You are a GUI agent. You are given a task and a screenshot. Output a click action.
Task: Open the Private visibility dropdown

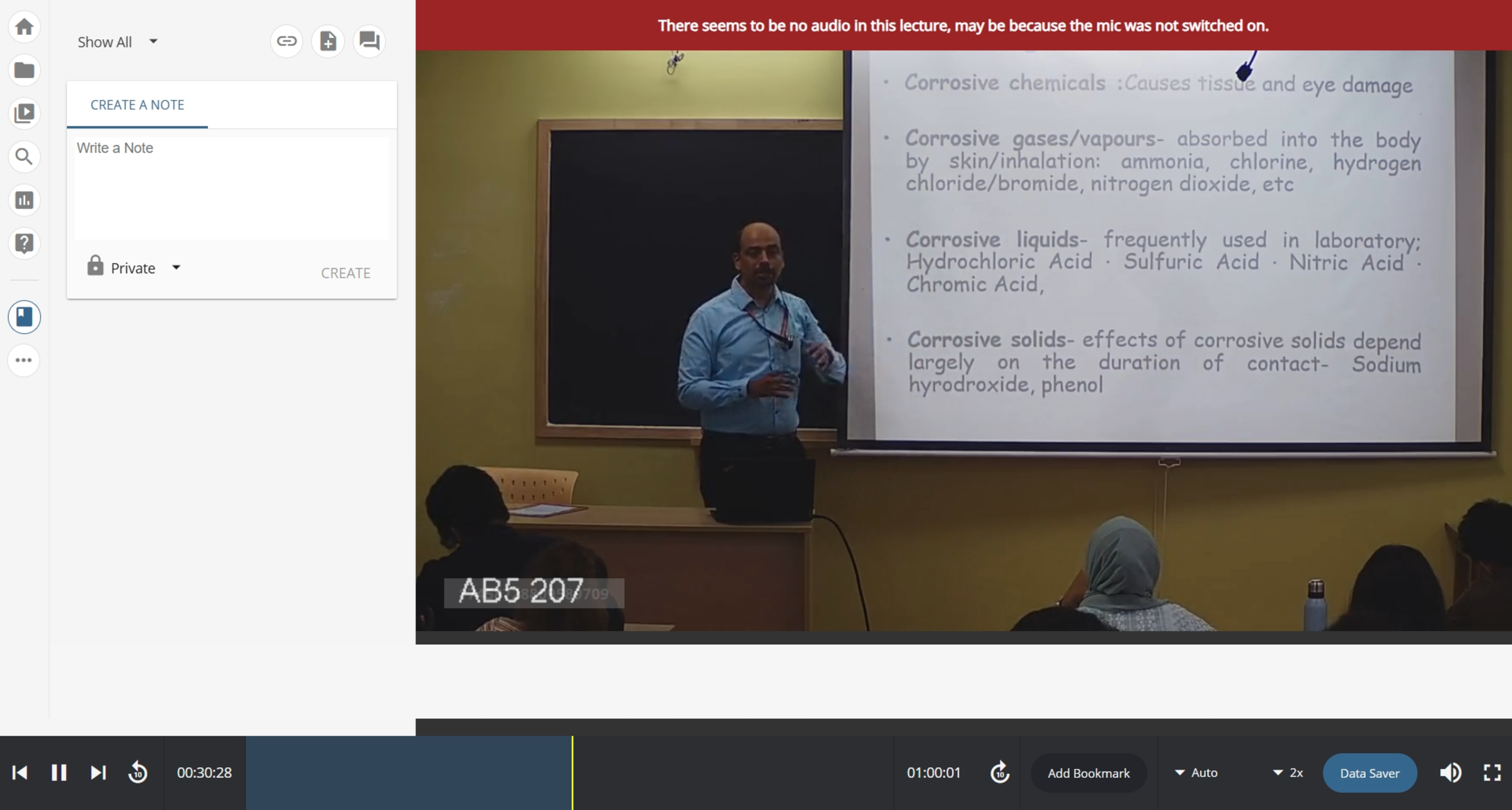pos(146,268)
